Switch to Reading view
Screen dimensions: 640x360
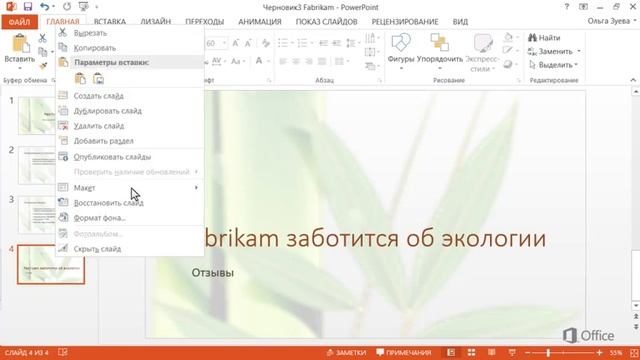coord(492,352)
